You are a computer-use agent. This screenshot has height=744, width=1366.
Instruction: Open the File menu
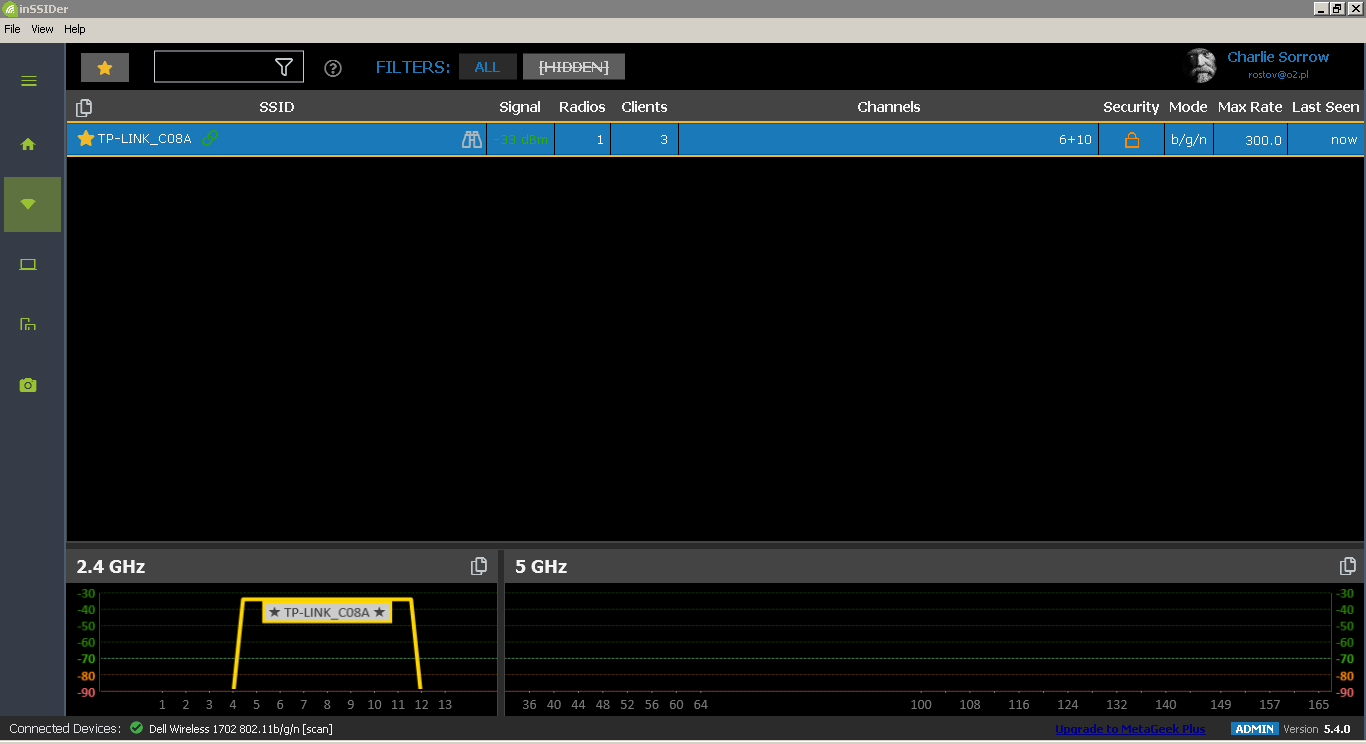pyautogui.click(x=12, y=29)
